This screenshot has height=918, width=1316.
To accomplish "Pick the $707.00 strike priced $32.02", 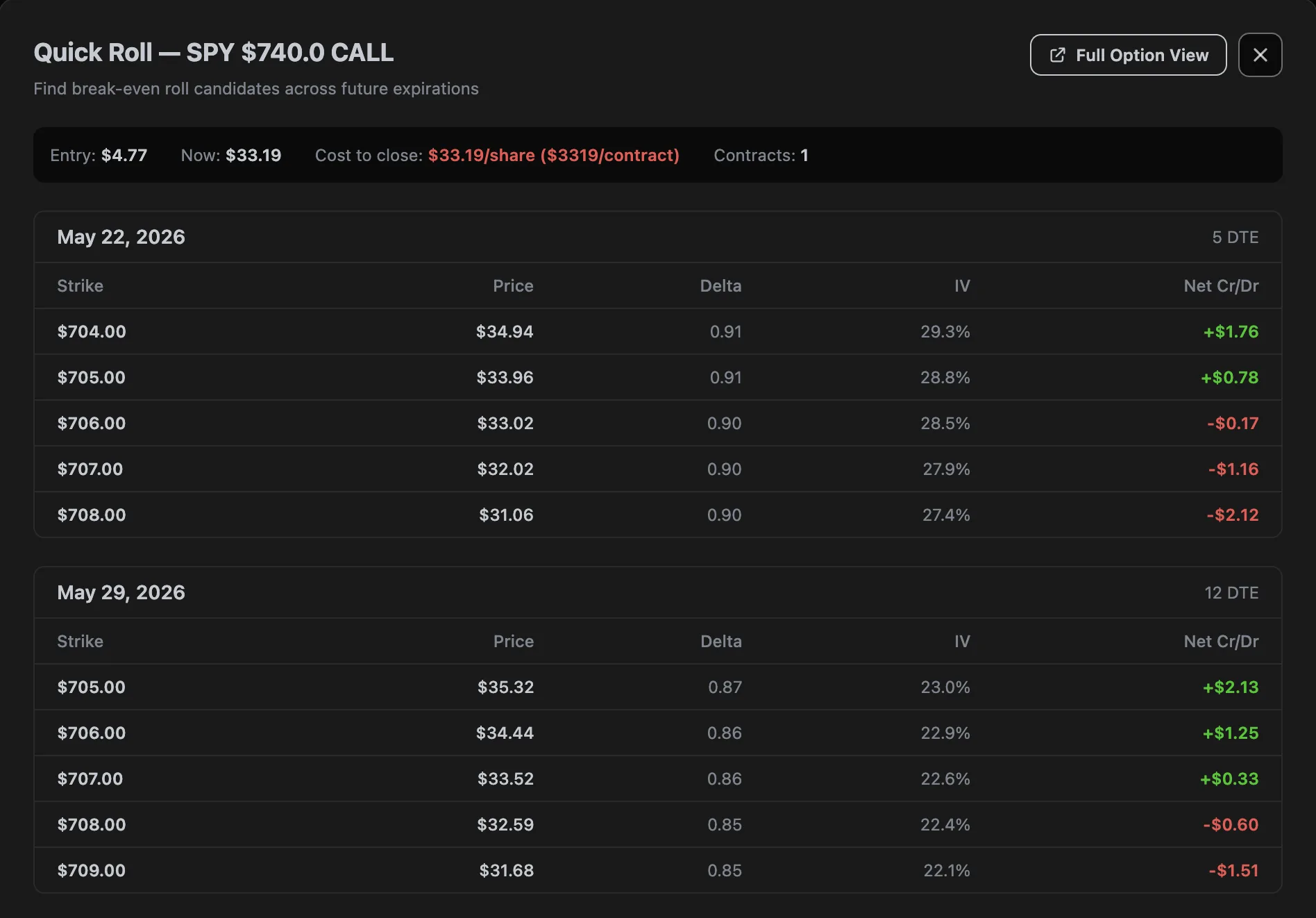I will (x=657, y=469).
